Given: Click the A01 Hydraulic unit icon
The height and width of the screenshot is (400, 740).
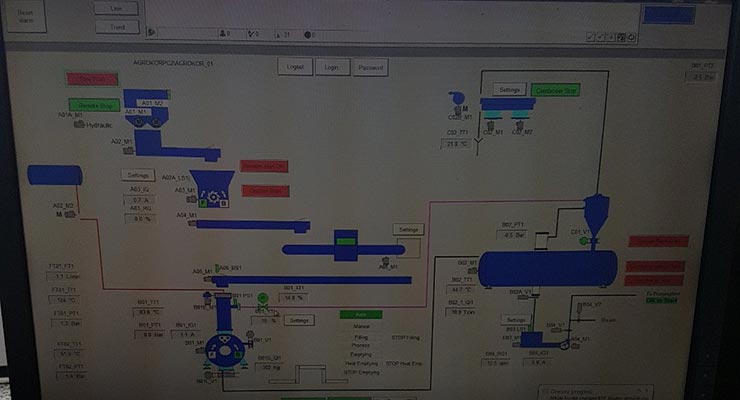Looking at the screenshot, I should coord(79,125).
